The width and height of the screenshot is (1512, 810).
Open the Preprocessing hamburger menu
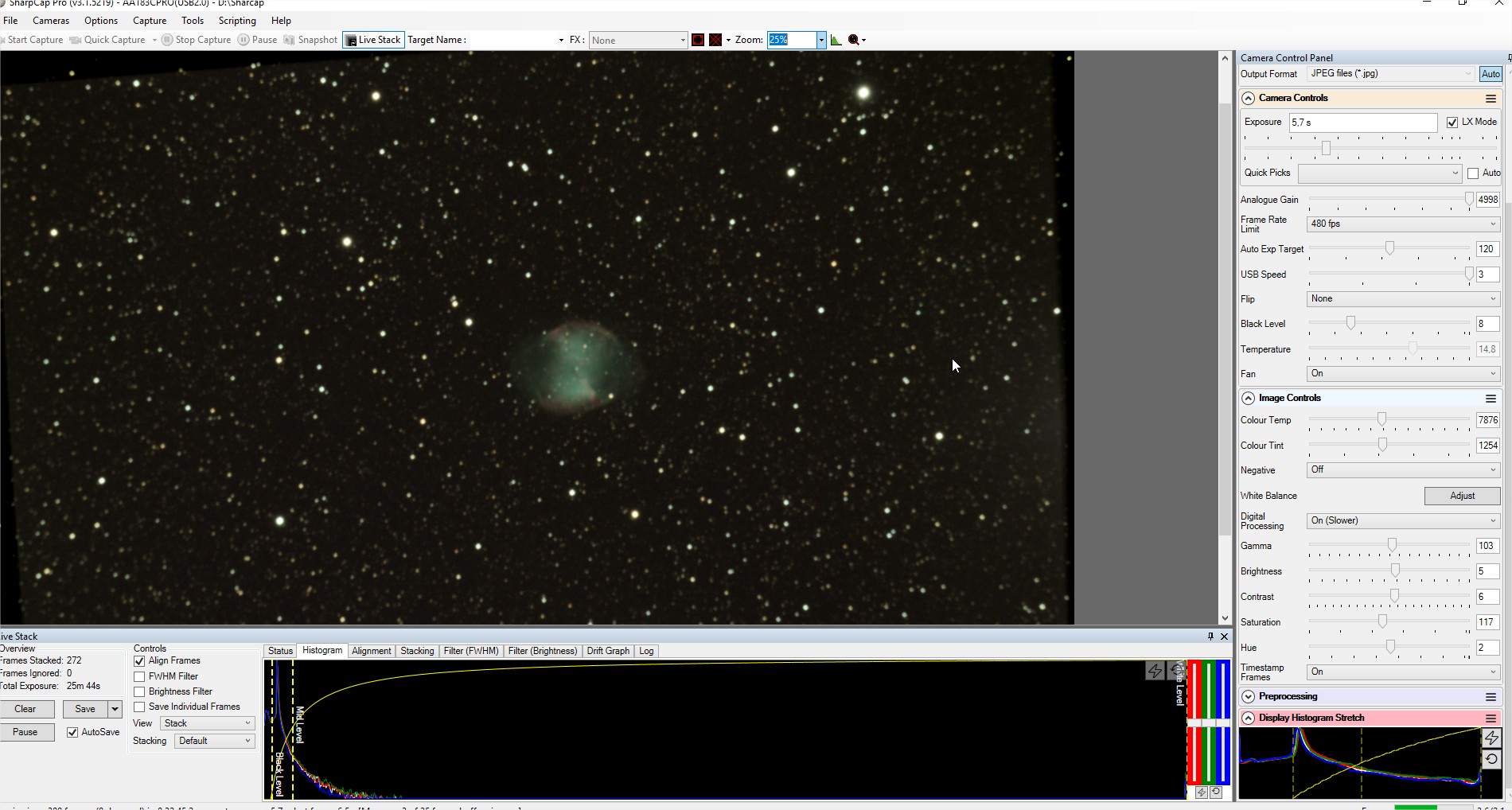[x=1491, y=697]
